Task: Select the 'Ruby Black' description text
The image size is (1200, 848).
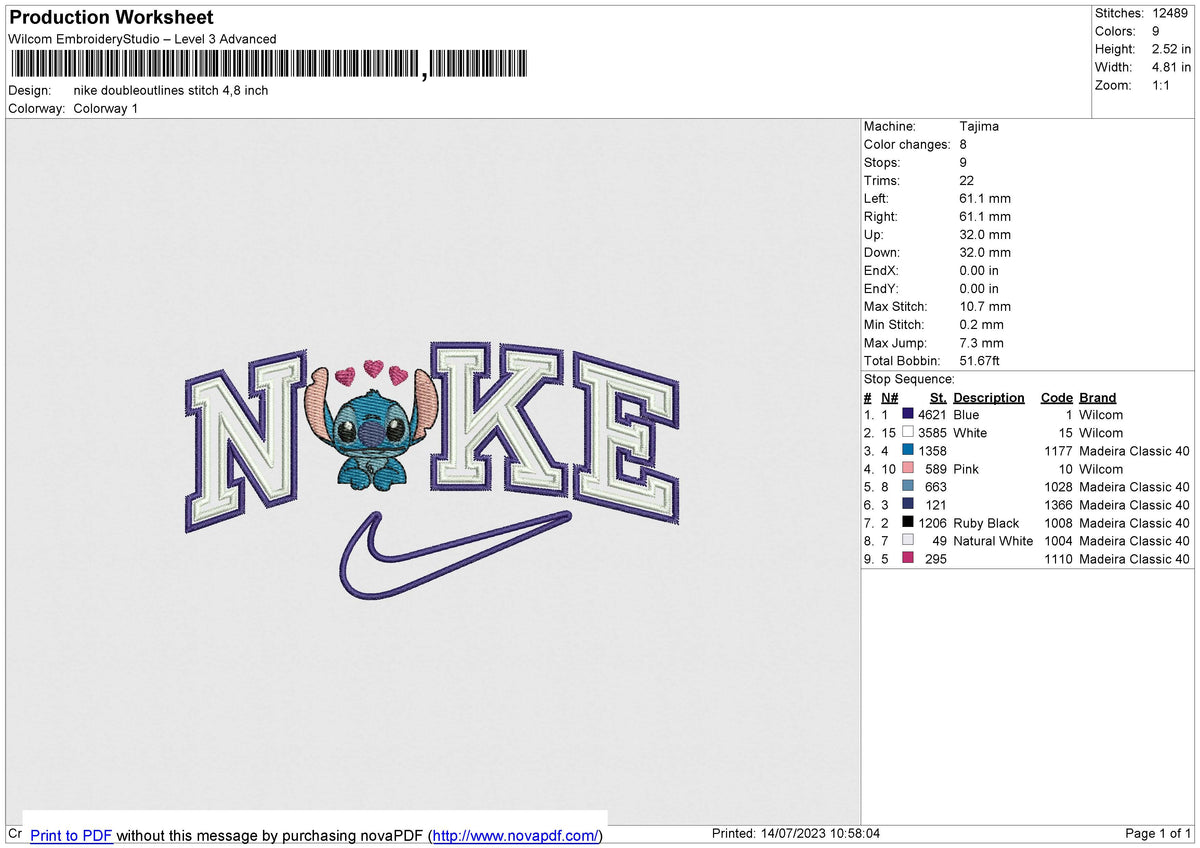Action: [x=986, y=523]
